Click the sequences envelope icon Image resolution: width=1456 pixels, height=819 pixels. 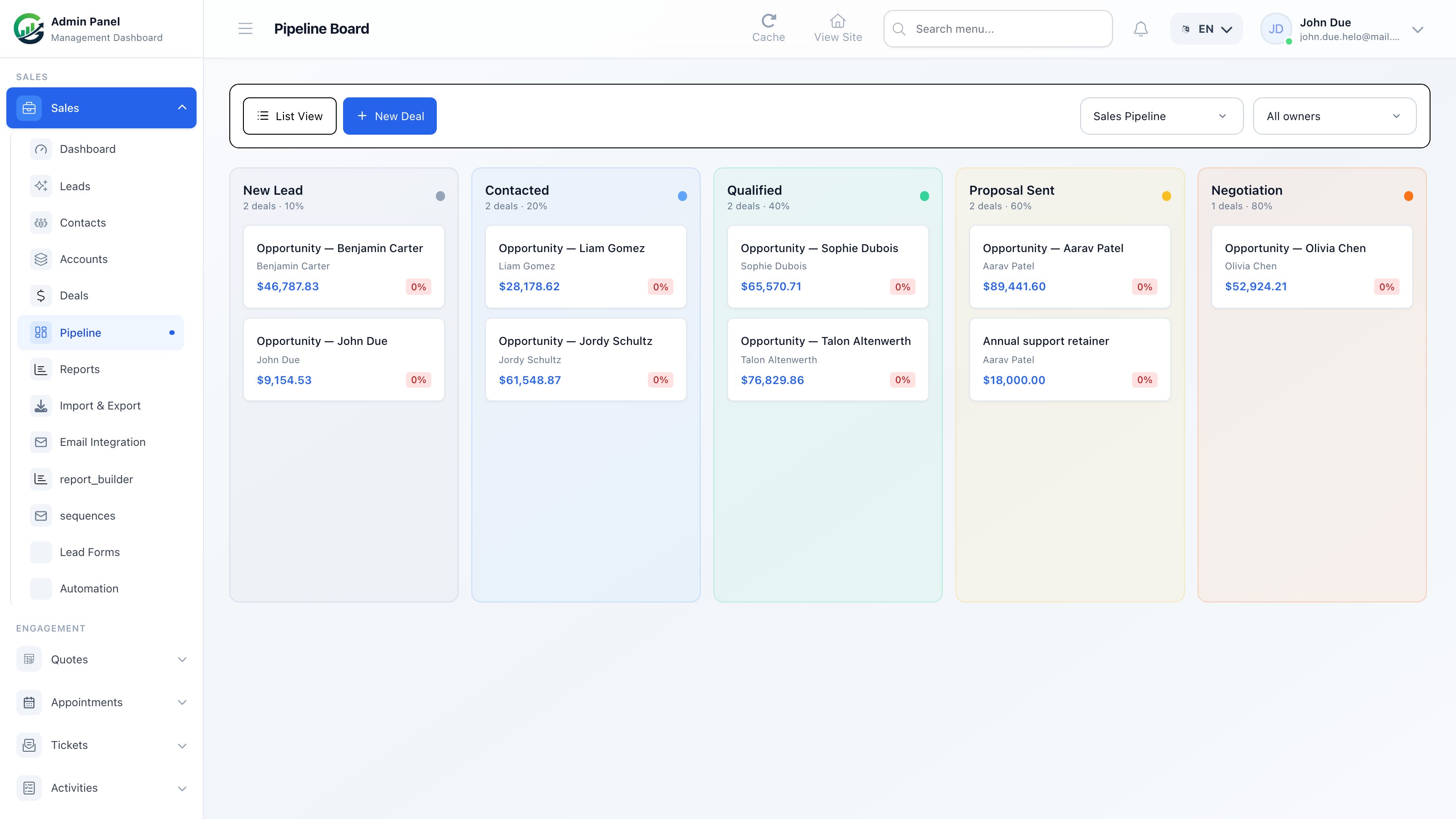click(x=40, y=516)
